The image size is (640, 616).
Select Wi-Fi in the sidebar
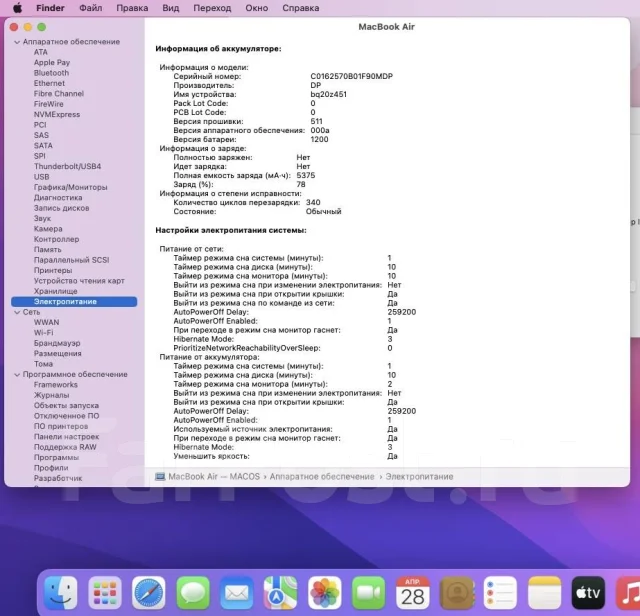44,333
